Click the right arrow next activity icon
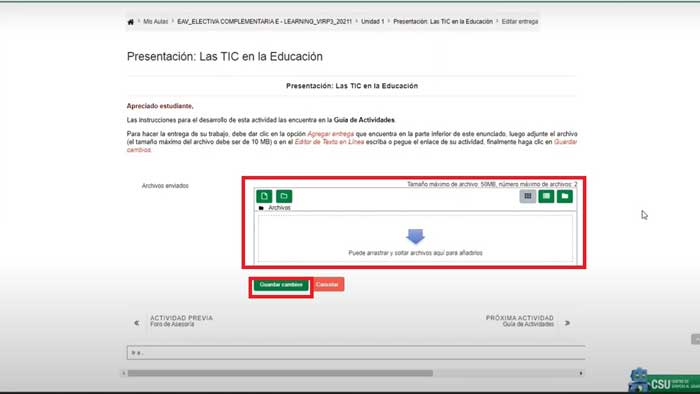 567,323
